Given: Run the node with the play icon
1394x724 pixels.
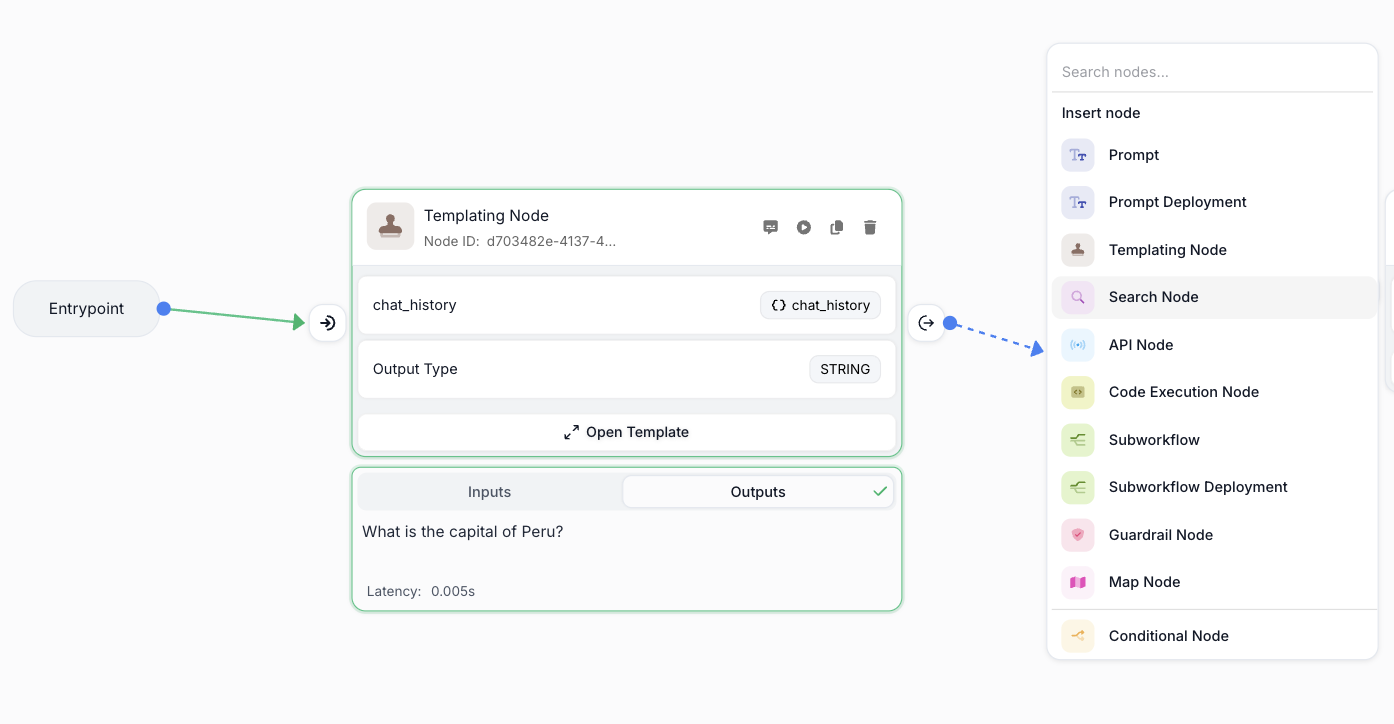Looking at the screenshot, I should (804, 227).
